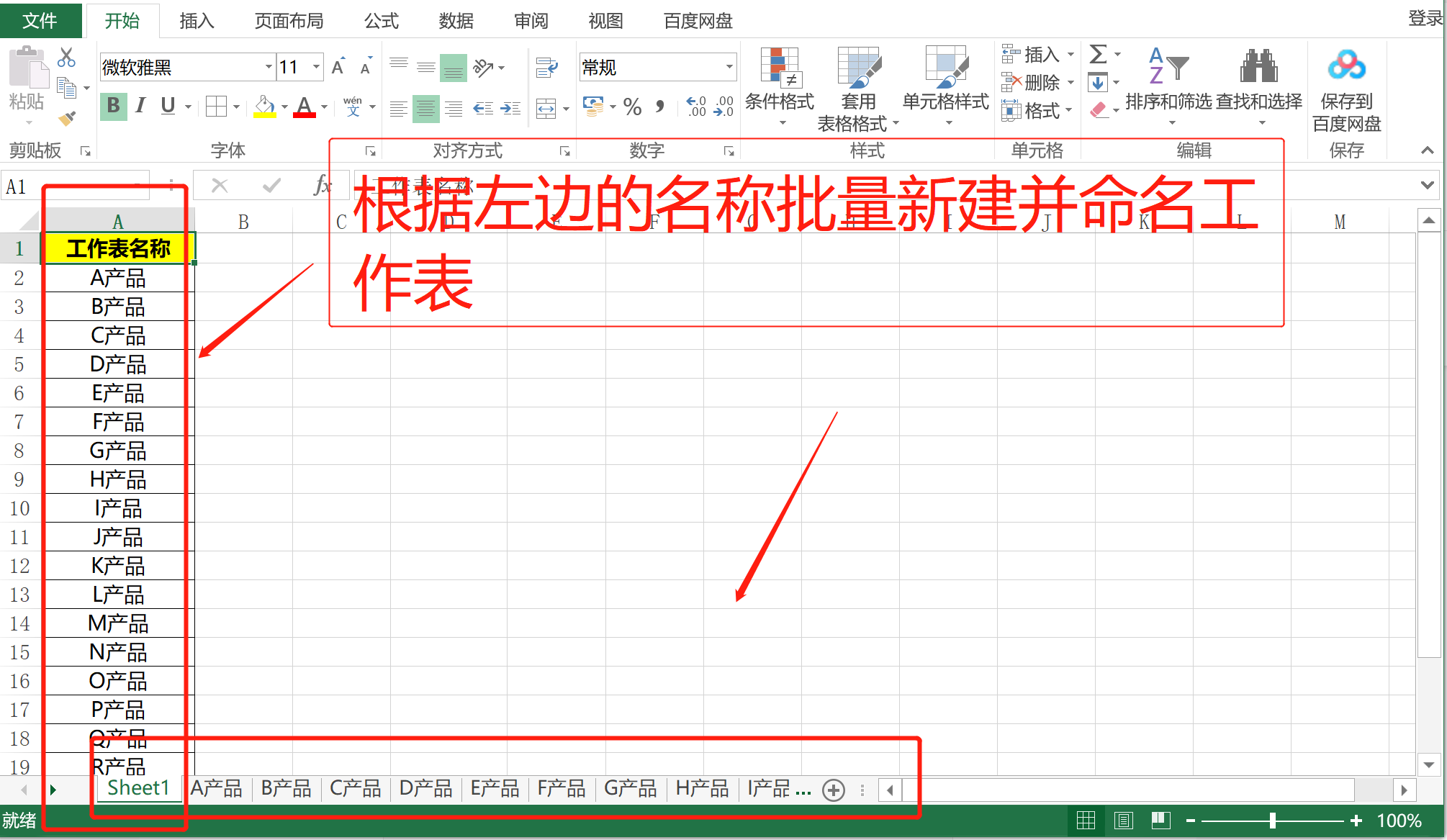The height and width of the screenshot is (840, 1447).
Task: Open Conditional Formatting (条件格式)
Action: [x=780, y=86]
